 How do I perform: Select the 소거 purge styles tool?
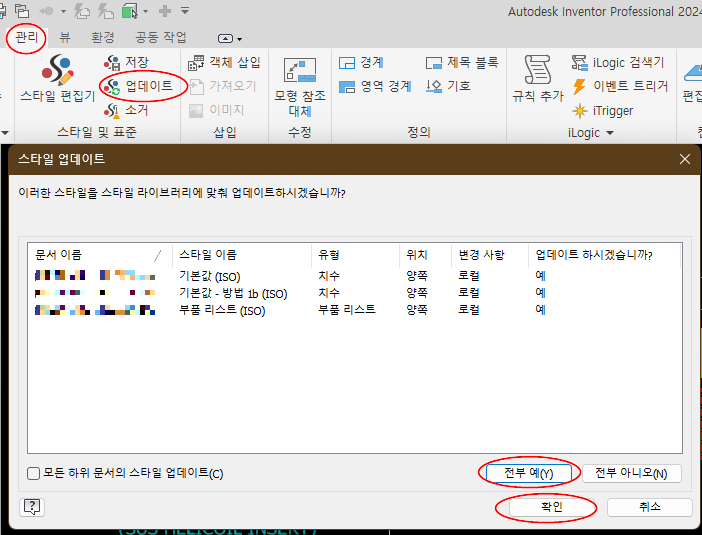click(126, 110)
